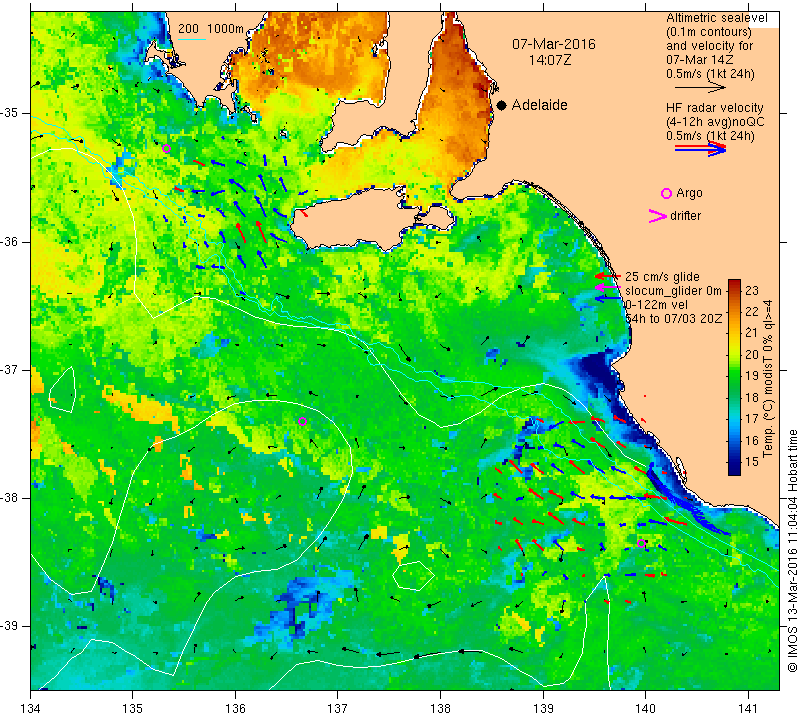Click the magenta drifter legend symbol

[658, 216]
